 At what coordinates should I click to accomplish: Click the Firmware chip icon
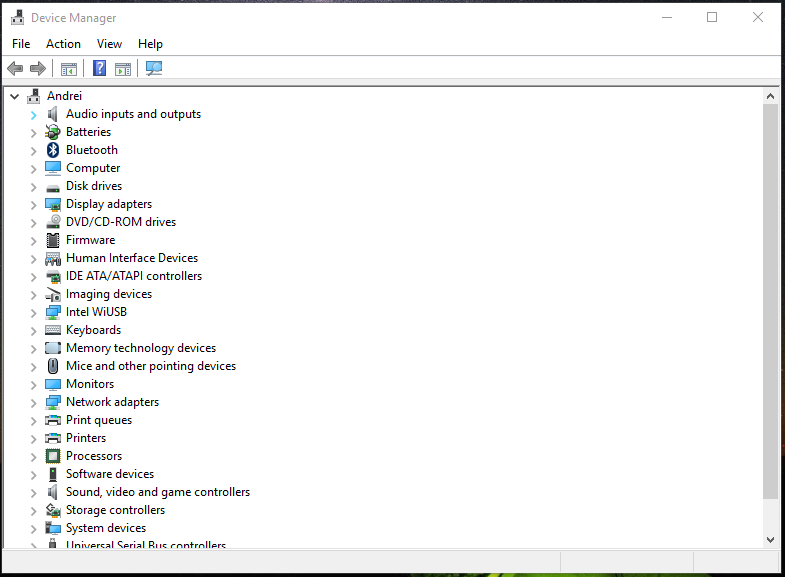click(53, 240)
